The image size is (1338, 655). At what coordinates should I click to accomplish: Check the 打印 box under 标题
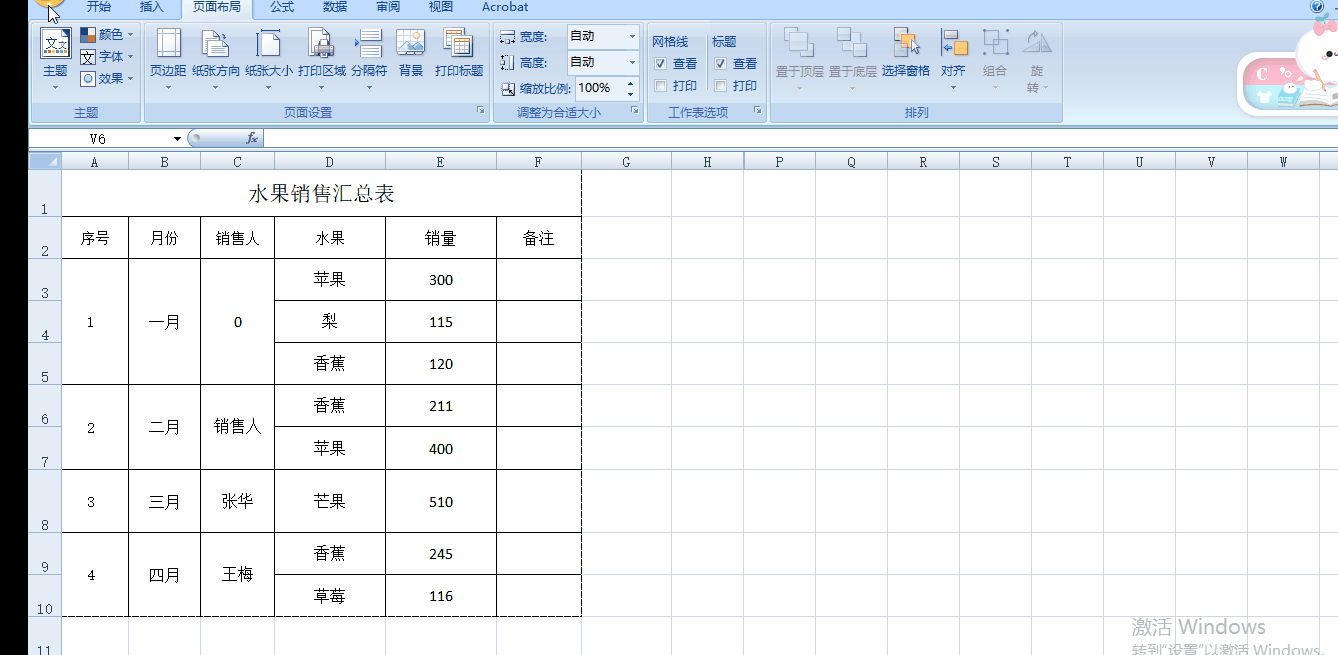(721, 85)
